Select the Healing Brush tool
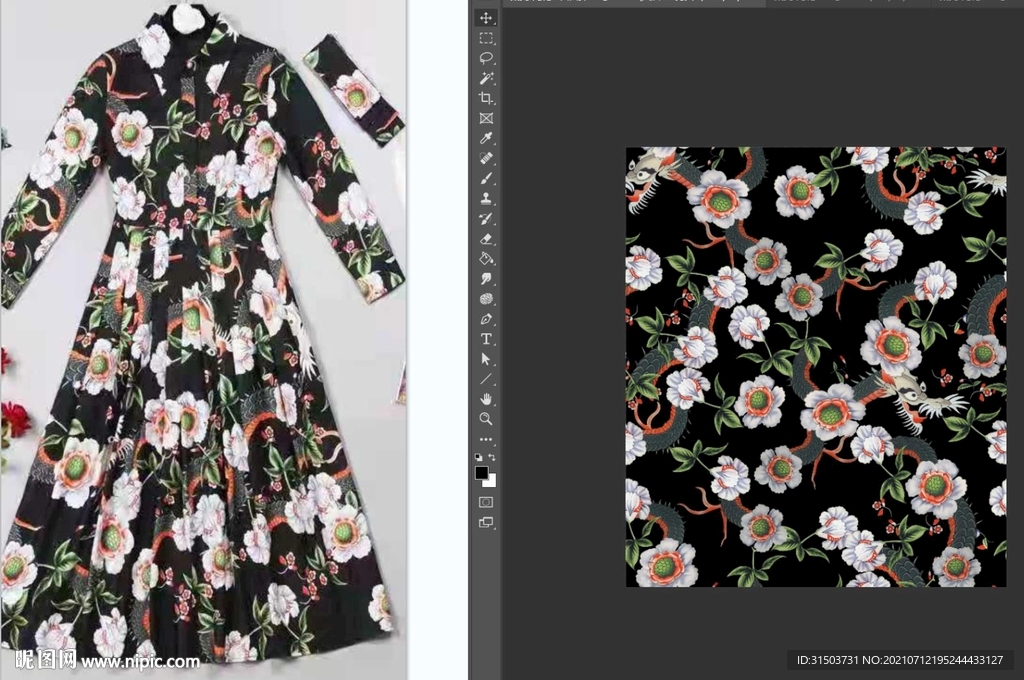 (x=486, y=158)
